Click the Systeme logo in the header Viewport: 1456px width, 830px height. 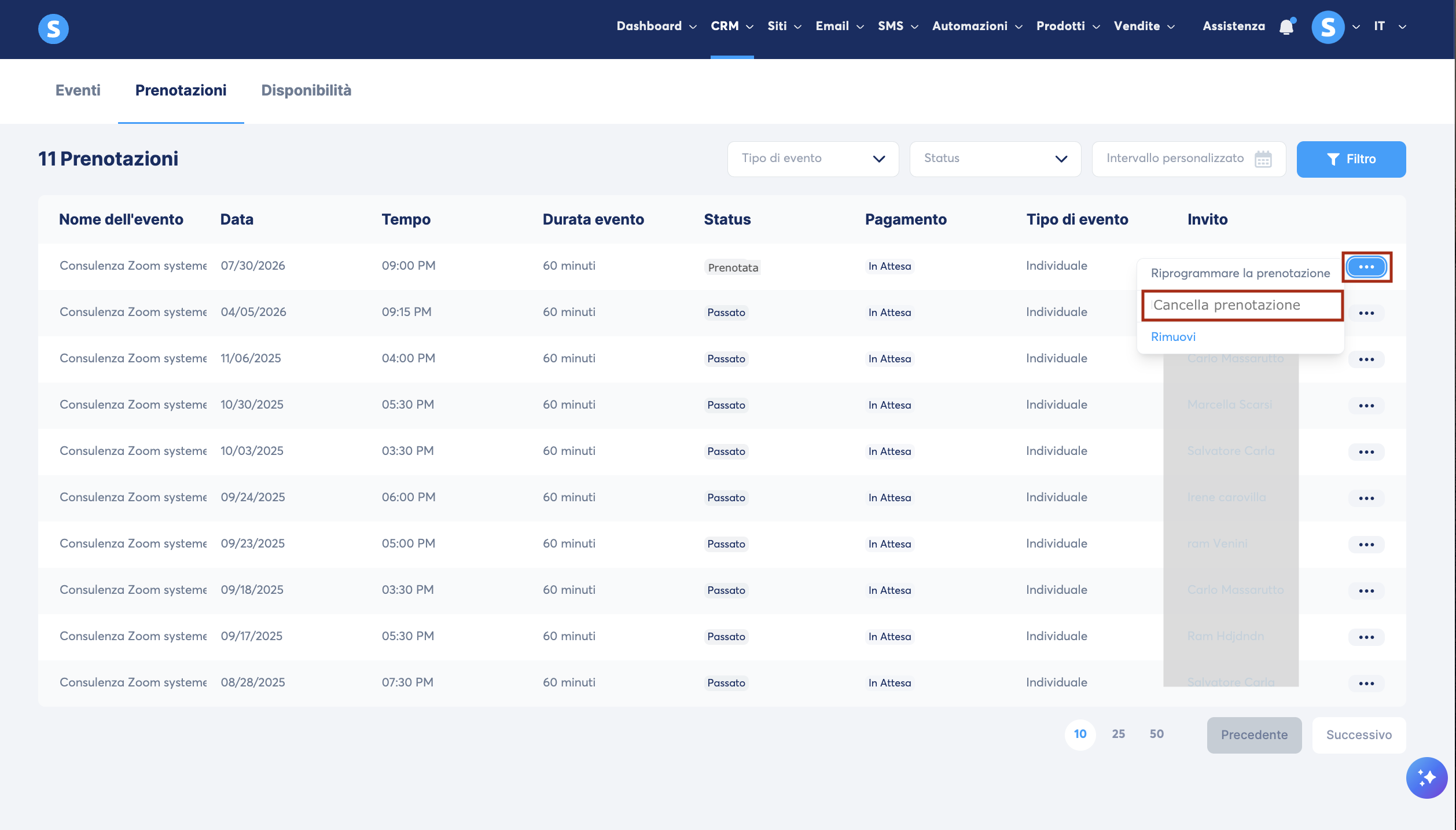click(53, 28)
